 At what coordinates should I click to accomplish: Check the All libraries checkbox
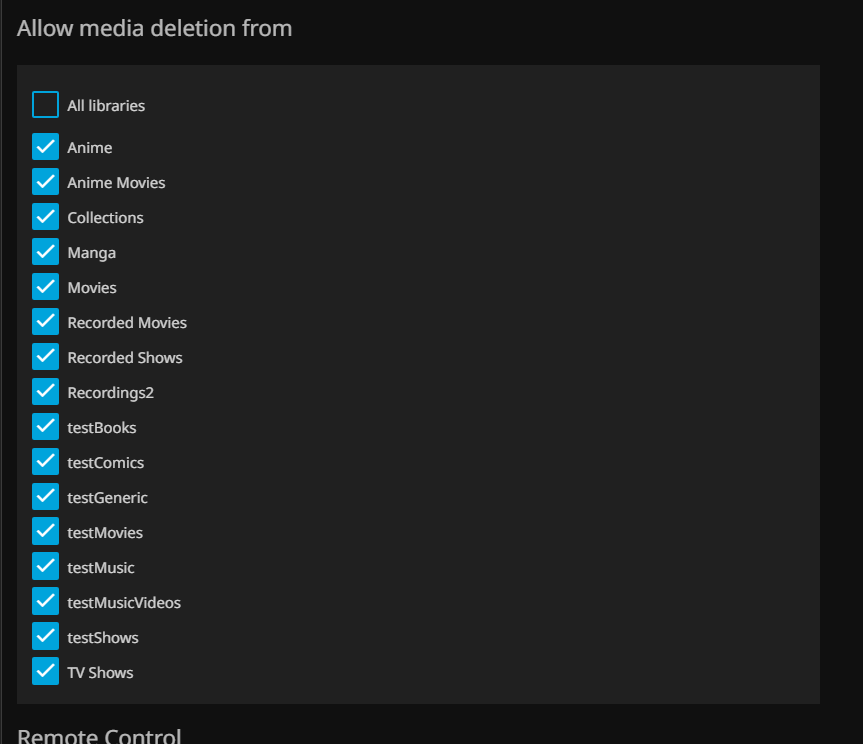pyautogui.click(x=45, y=105)
